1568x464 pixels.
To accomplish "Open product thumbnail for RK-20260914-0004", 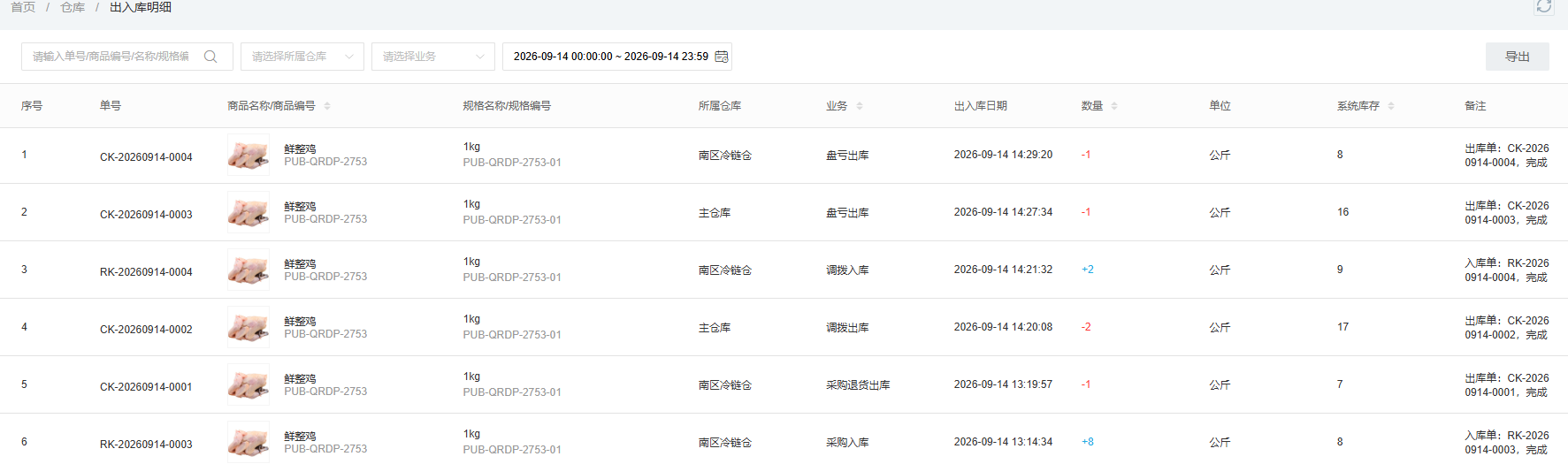I will (249, 270).
